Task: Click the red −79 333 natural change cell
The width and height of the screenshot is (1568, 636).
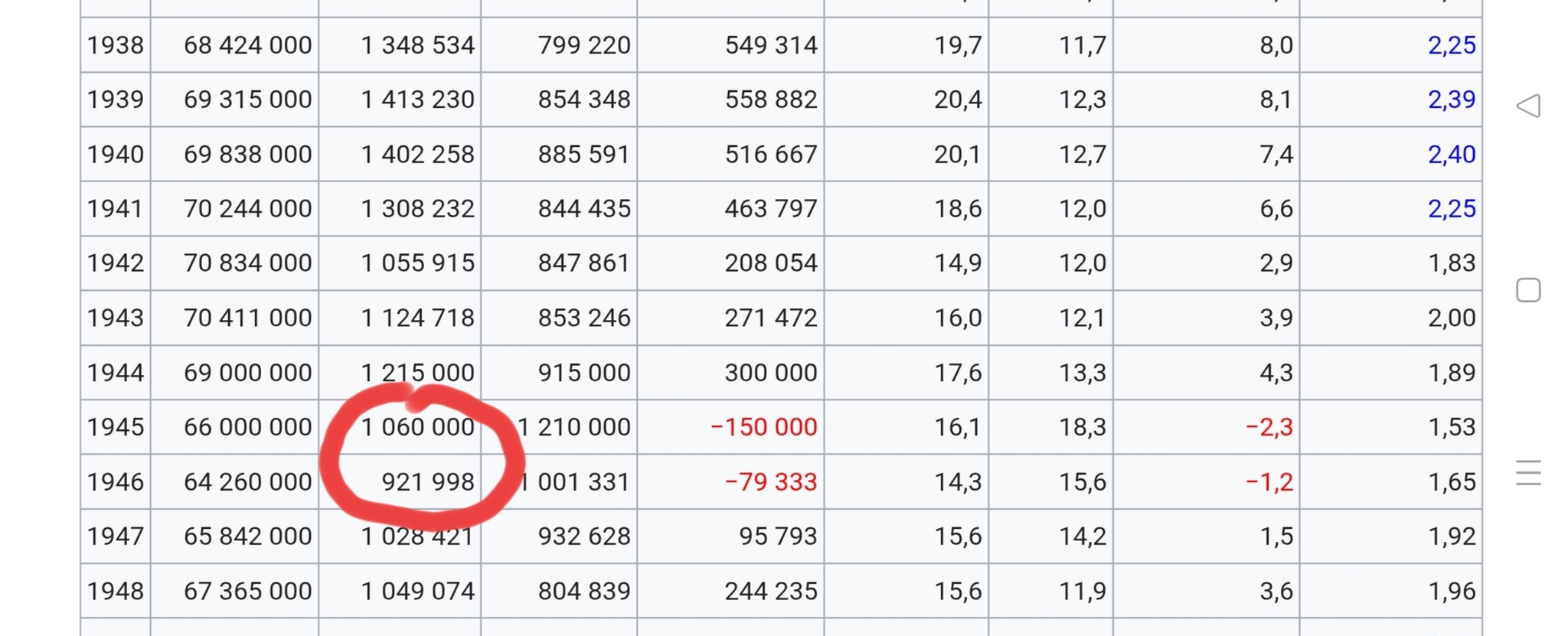Action: pyautogui.click(x=771, y=482)
